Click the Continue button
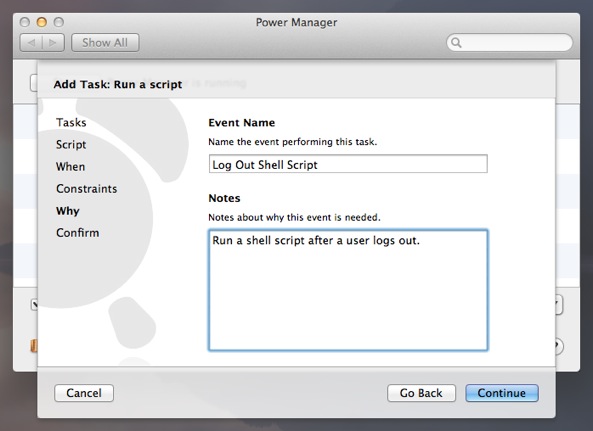 coord(502,393)
